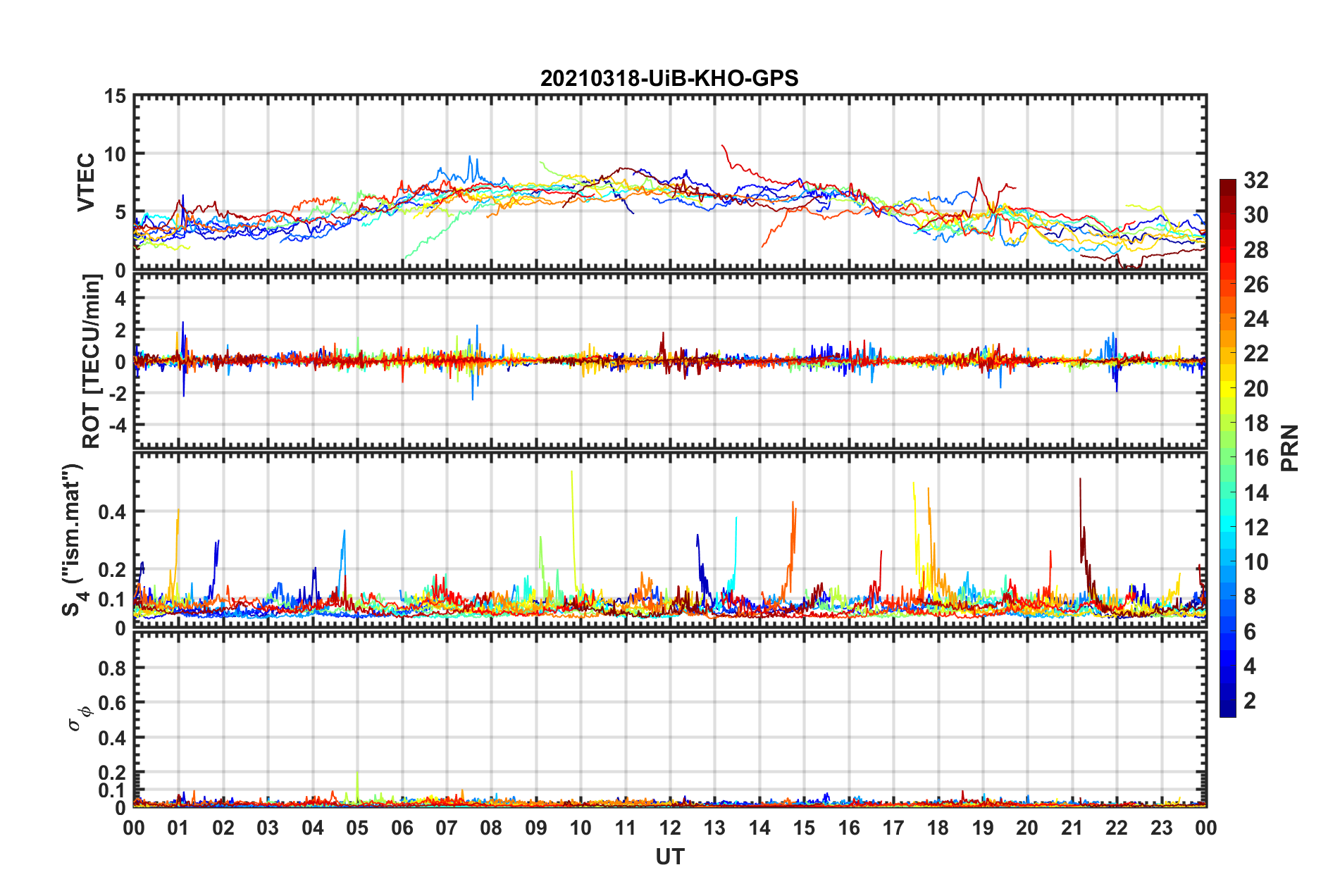Viewport: 1340px width, 896px height.
Task: Click colorbar tick label 16
Action: click(x=1255, y=458)
